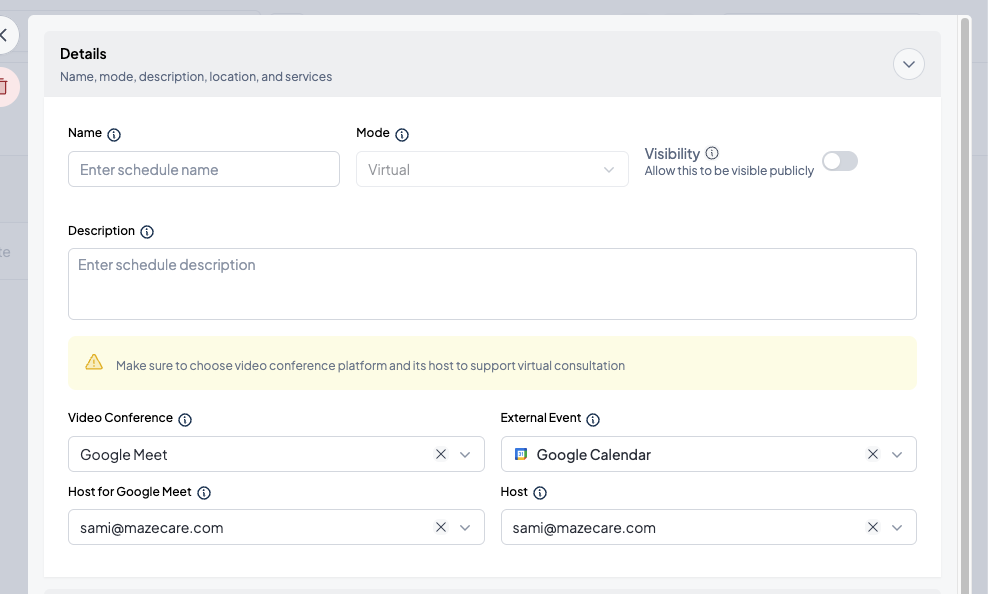This screenshot has height=594, width=988.
Task: Click the 'Name, mode, description, location, and services' subtitle
Action: 196,77
